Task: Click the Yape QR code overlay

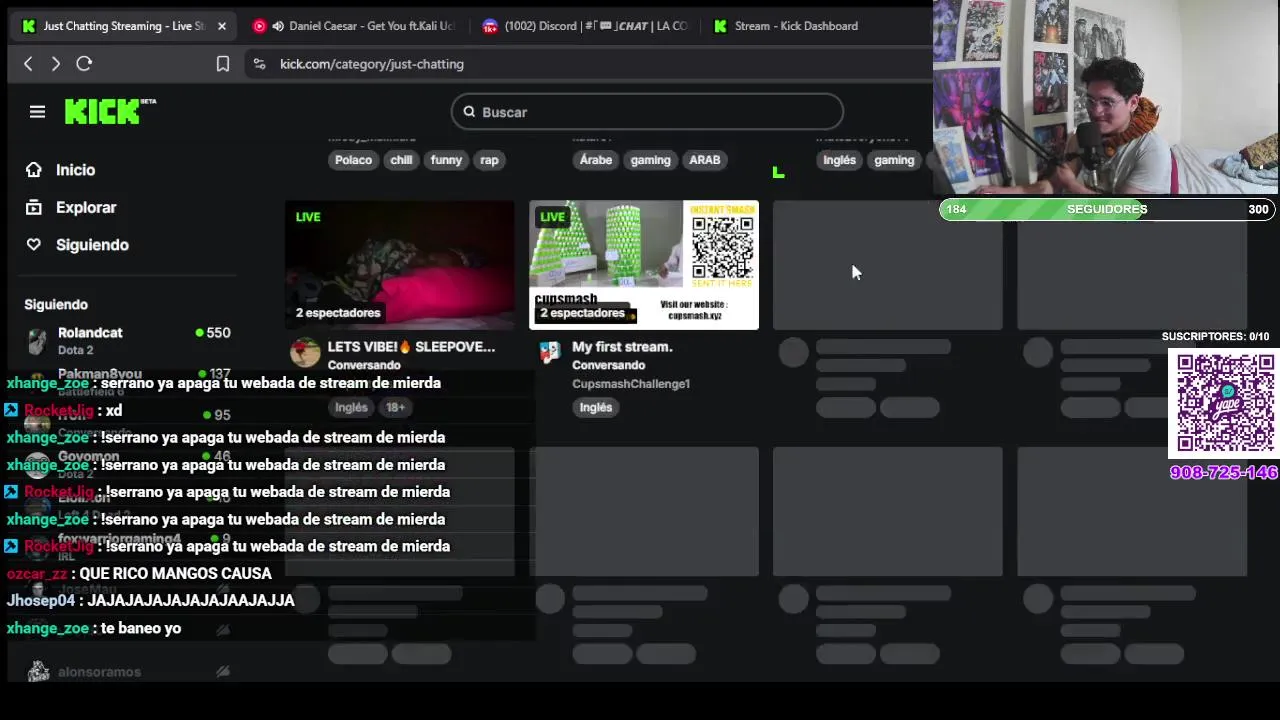Action: (x=1225, y=403)
